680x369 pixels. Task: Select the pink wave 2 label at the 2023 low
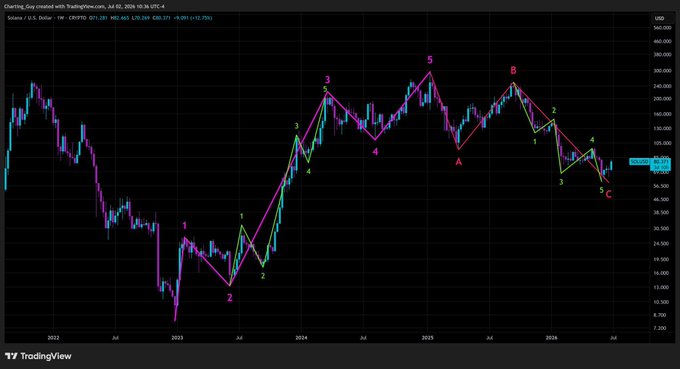point(230,297)
